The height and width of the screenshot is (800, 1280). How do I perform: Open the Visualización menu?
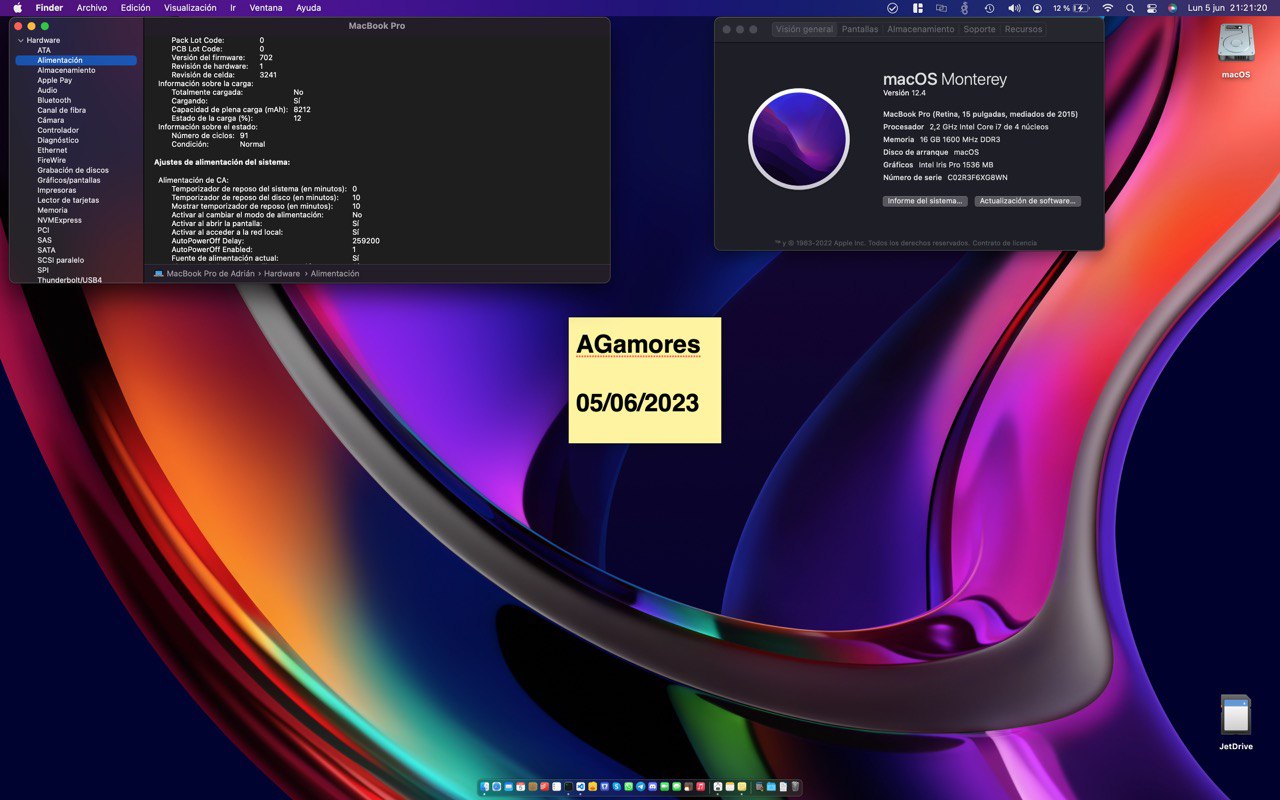tap(190, 7)
